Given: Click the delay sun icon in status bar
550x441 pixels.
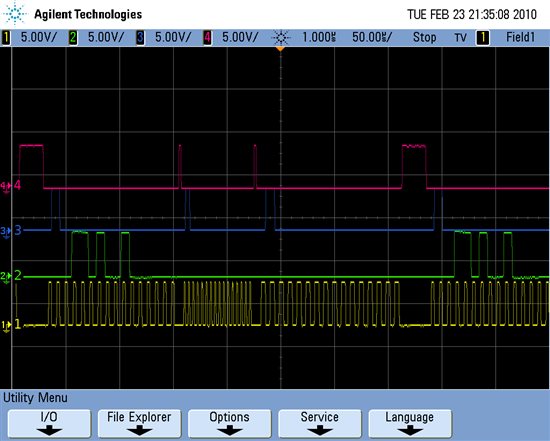Looking at the screenshot, I should pos(281,37).
